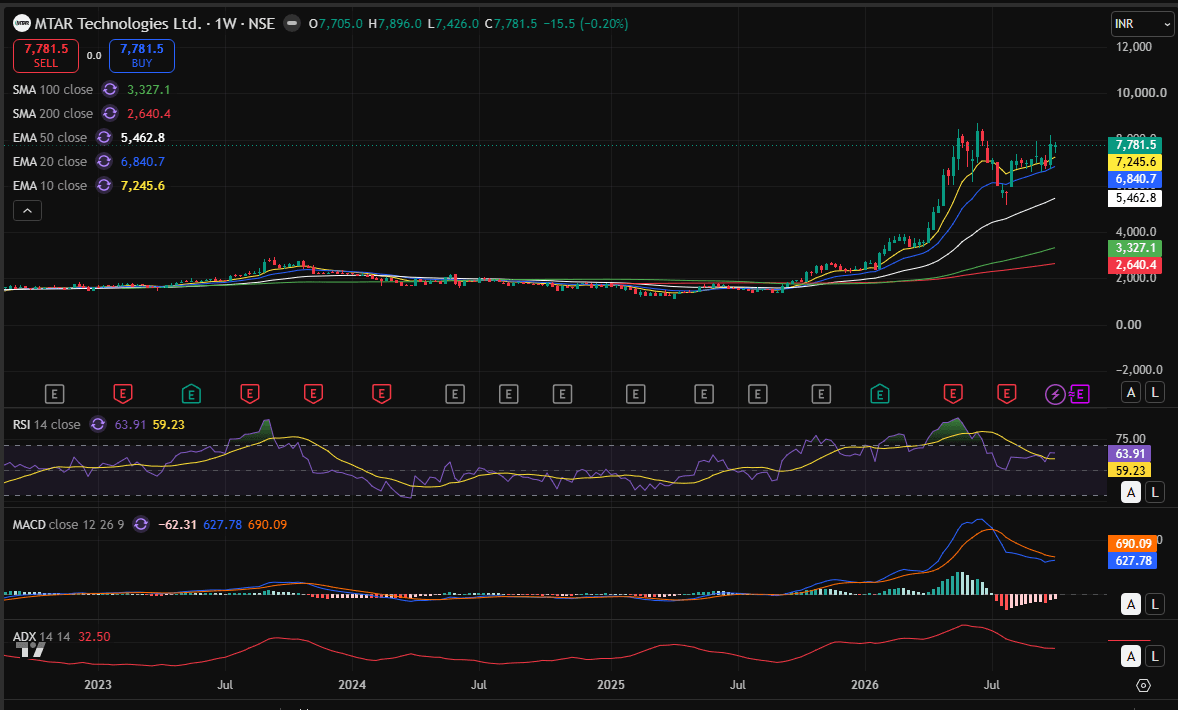The width and height of the screenshot is (1178, 710).
Task: Open chart settings hexagon gear icon
Action: (x=1143, y=685)
